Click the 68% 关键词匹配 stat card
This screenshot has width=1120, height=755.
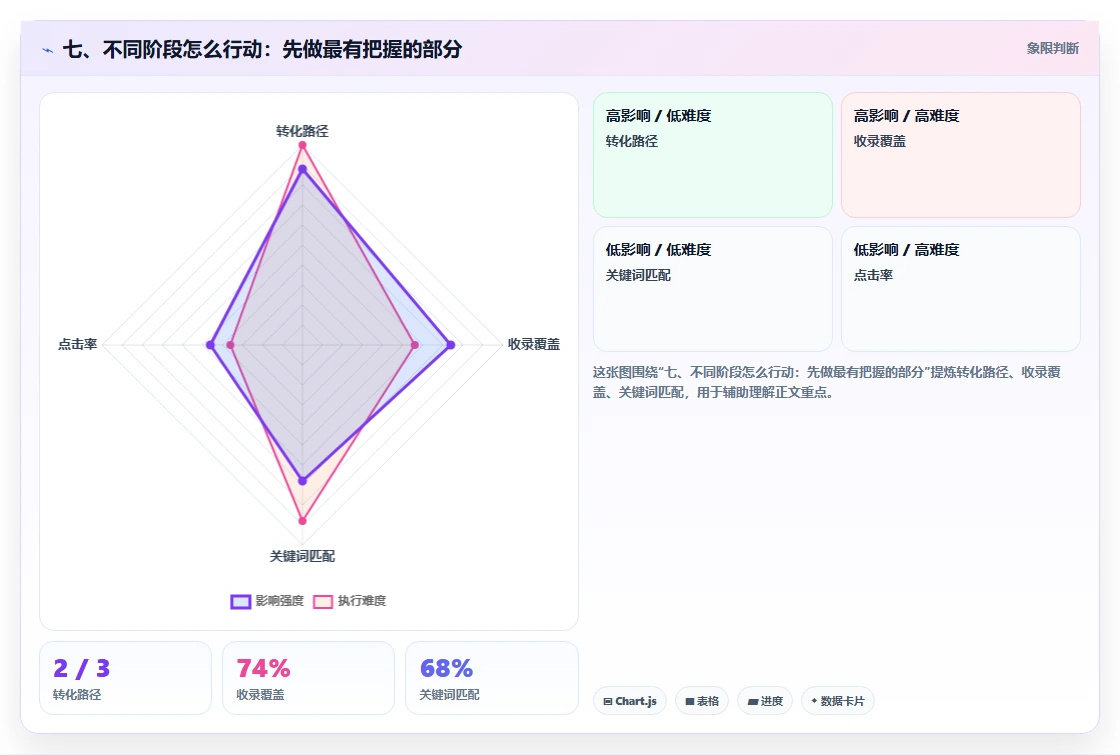491,678
